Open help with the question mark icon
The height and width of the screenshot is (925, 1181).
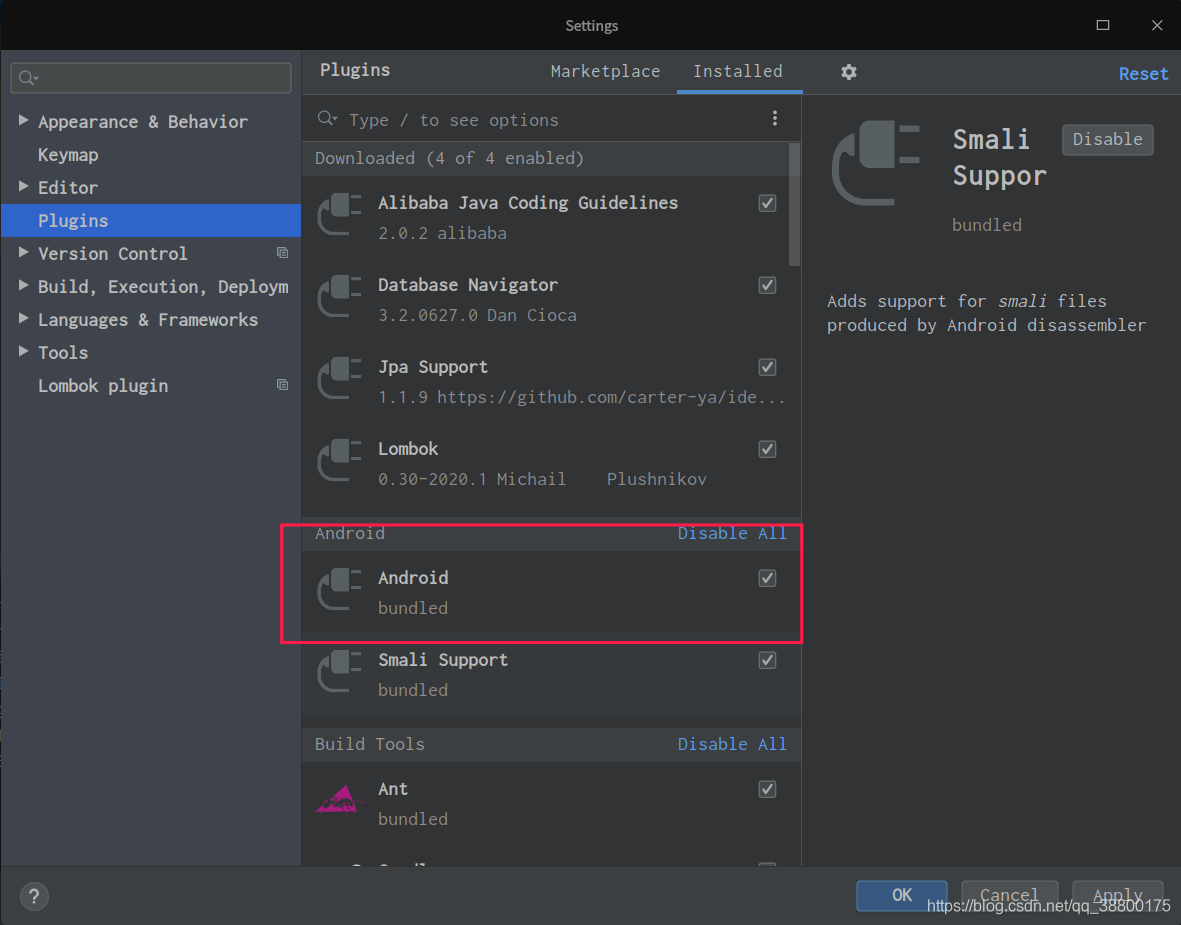[35, 896]
